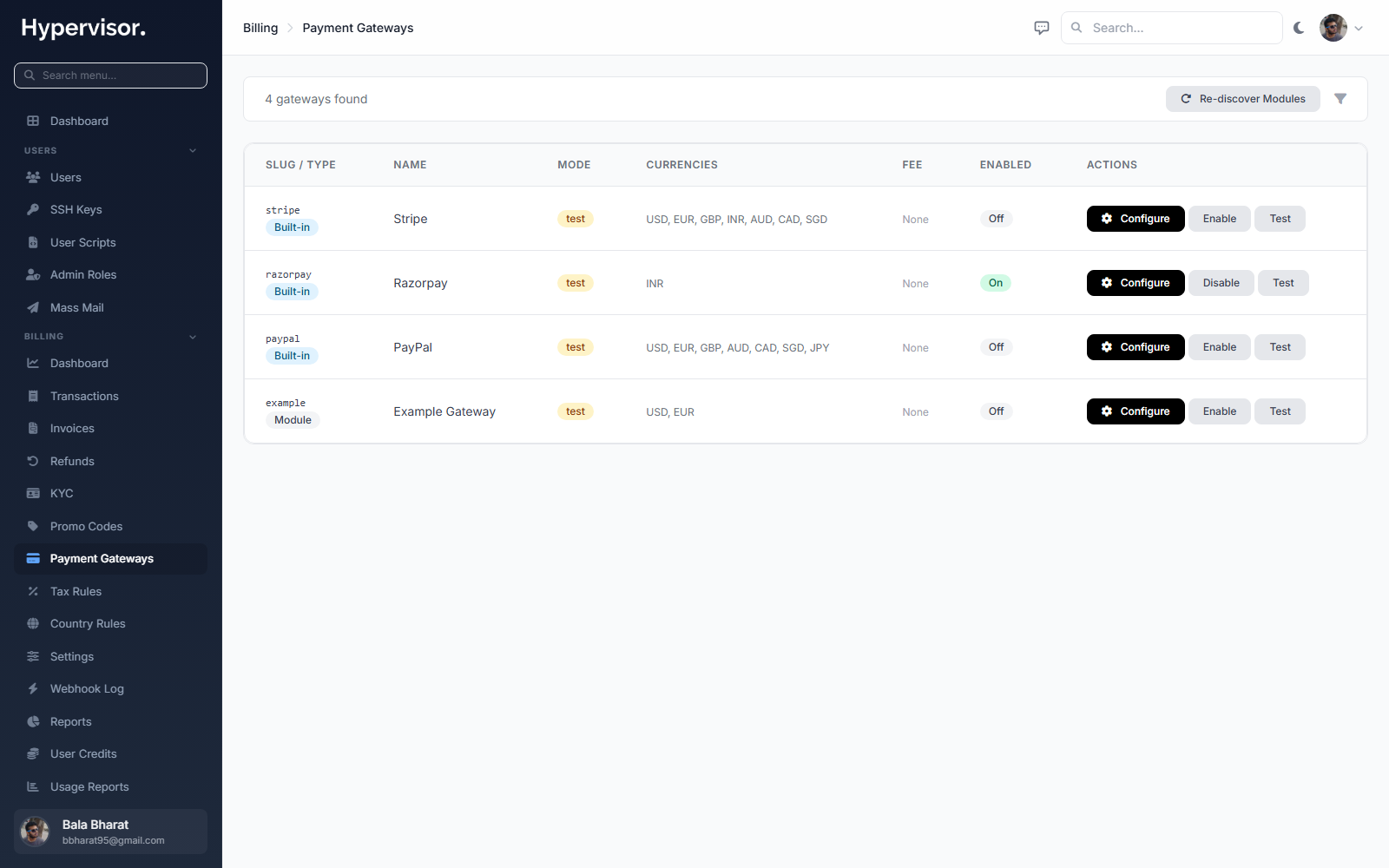This screenshot has width=1389, height=868.
Task: Click the Razorpay On status badge
Action: pyautogui.click(x=996, y=283)
